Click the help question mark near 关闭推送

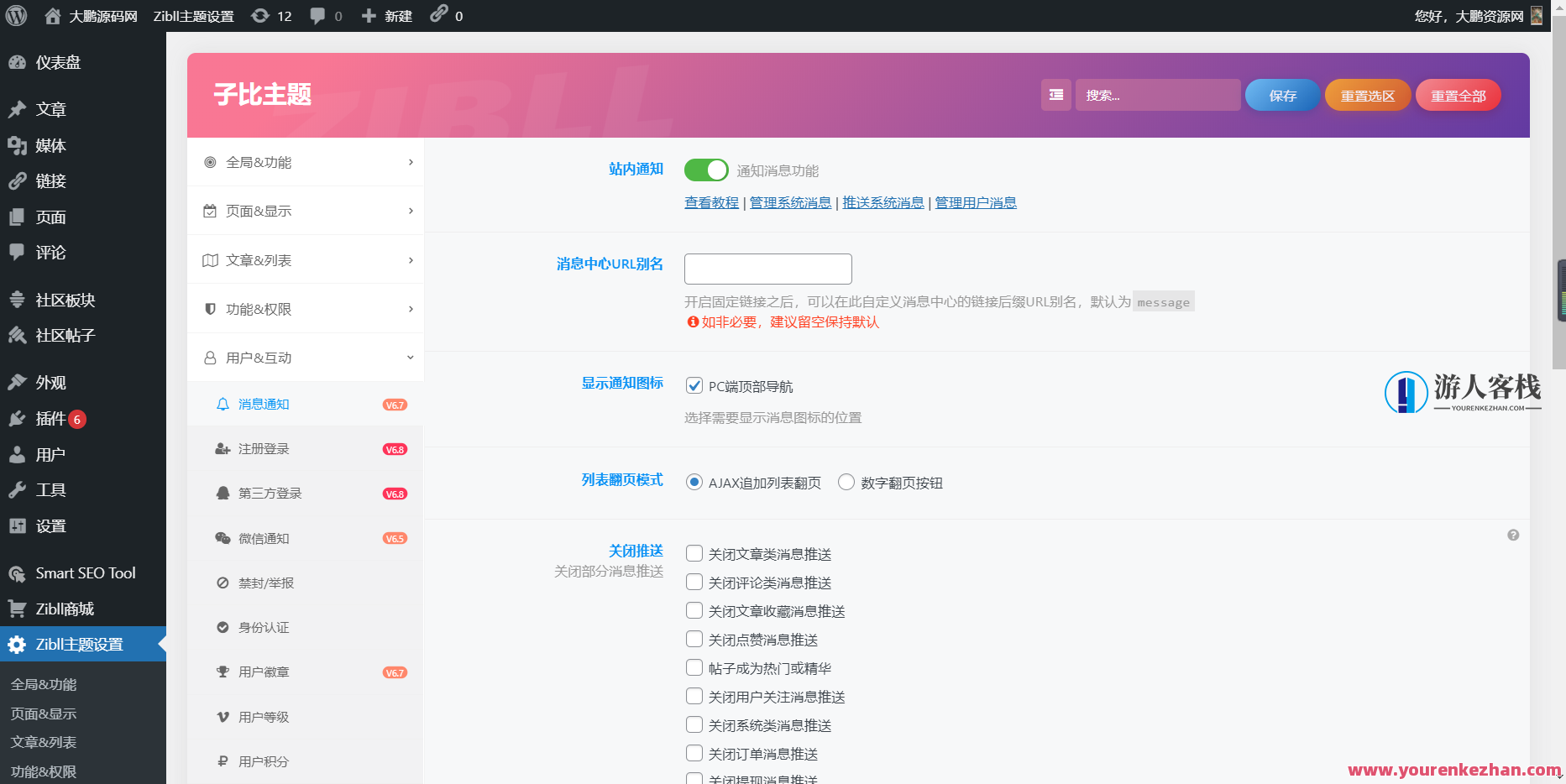tap(1513, 535)
